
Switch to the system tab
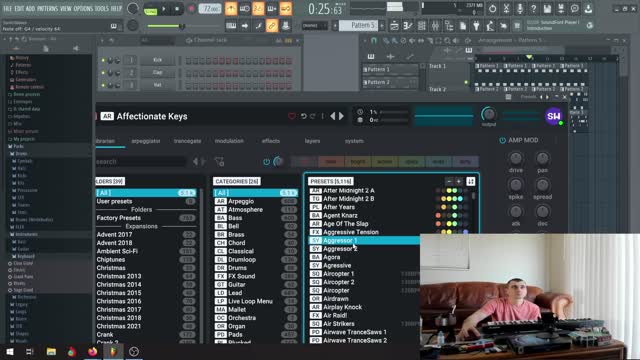point(354,141)
